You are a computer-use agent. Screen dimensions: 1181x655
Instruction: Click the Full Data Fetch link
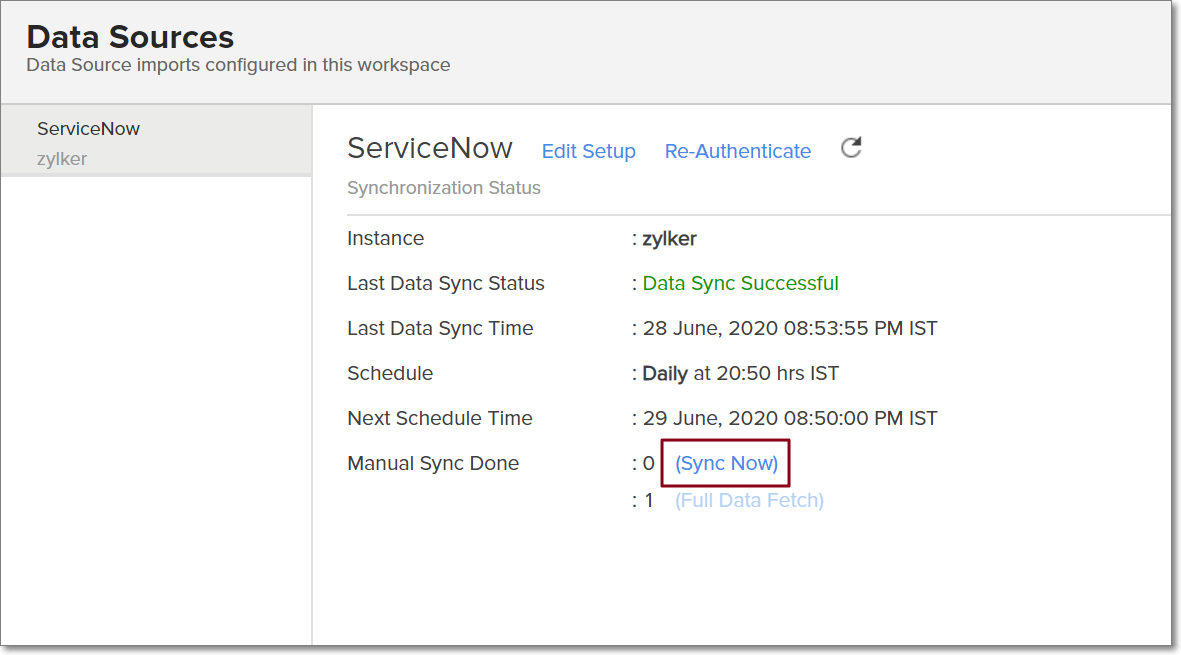click(x=749, y=500)
